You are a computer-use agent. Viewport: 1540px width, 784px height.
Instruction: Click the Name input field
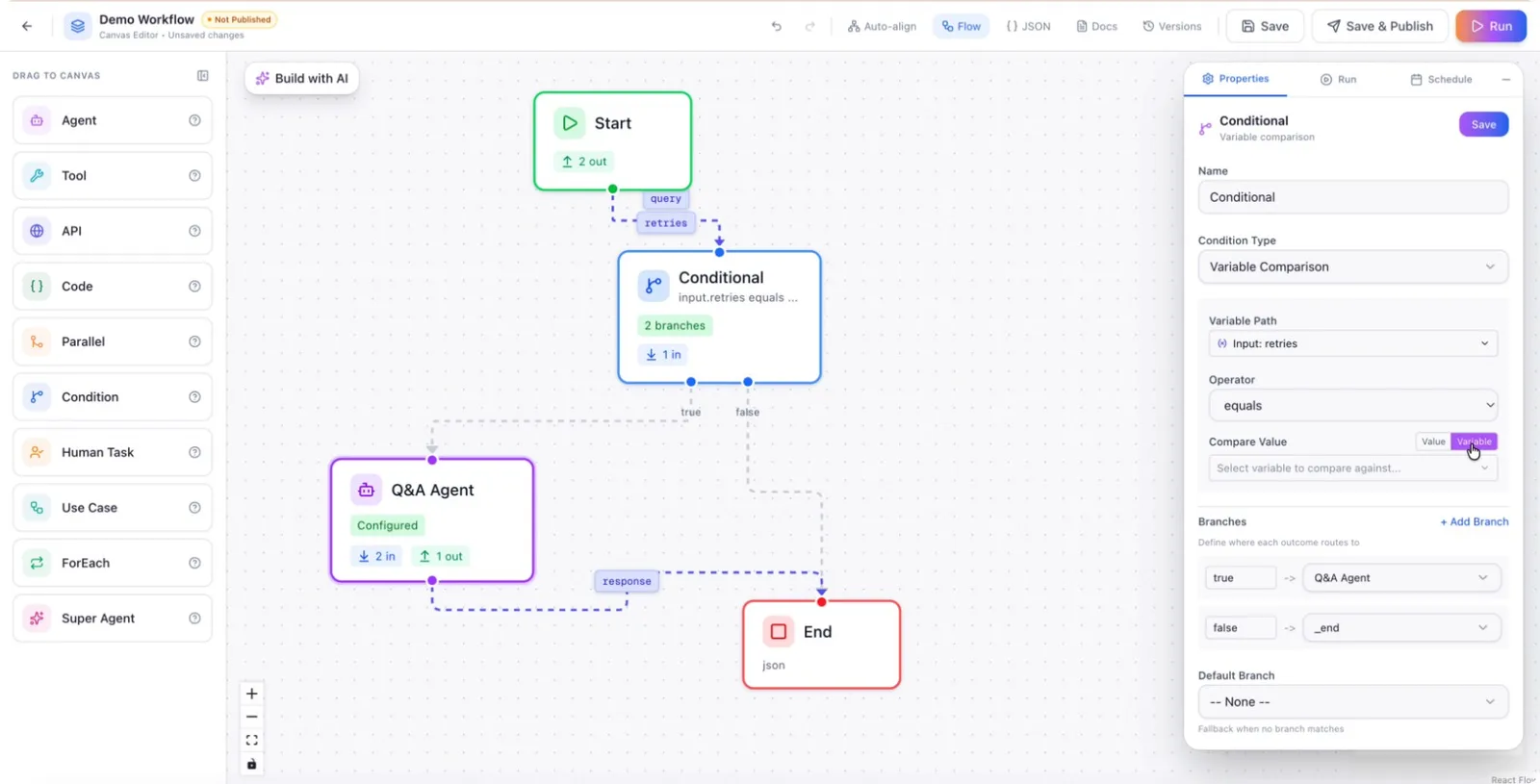pos(1352,197)
